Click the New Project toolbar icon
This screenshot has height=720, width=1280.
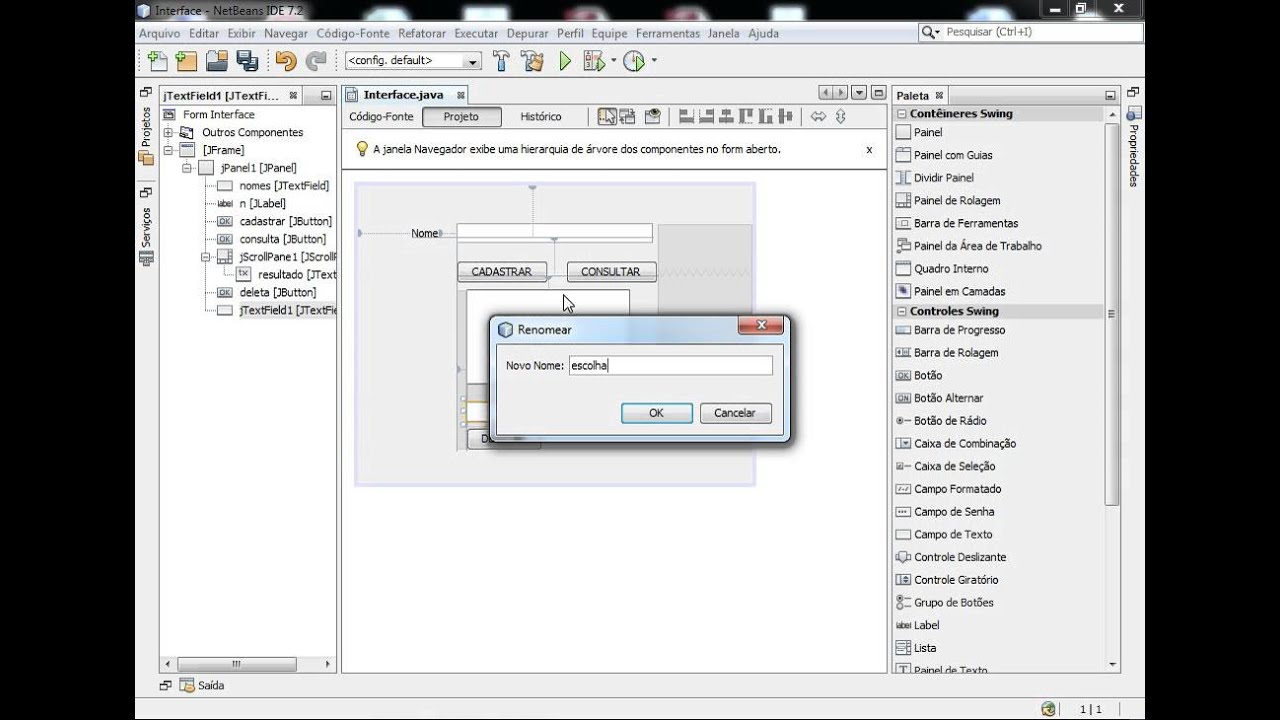[186, 61]
